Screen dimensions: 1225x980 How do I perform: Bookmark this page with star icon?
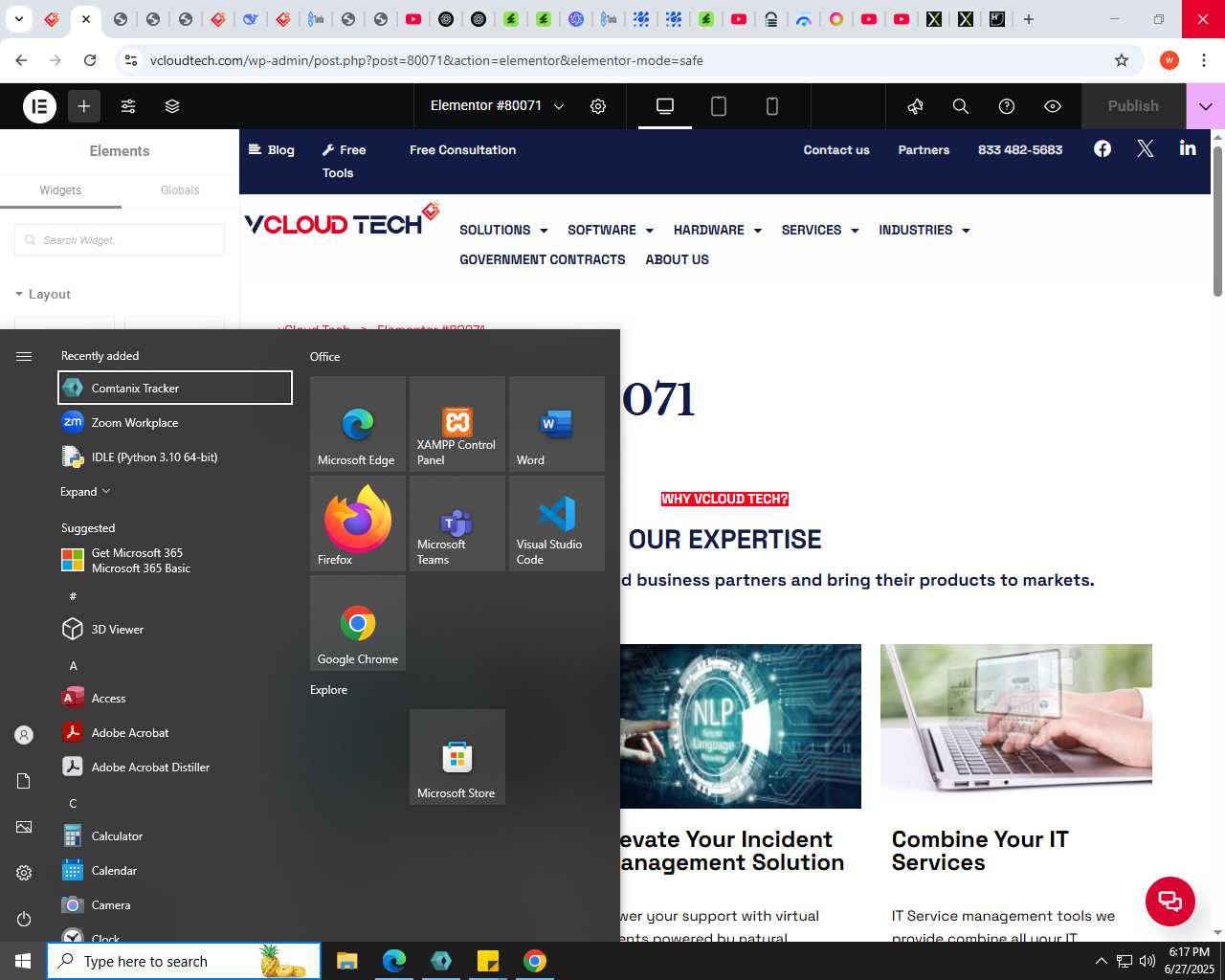1122,60
